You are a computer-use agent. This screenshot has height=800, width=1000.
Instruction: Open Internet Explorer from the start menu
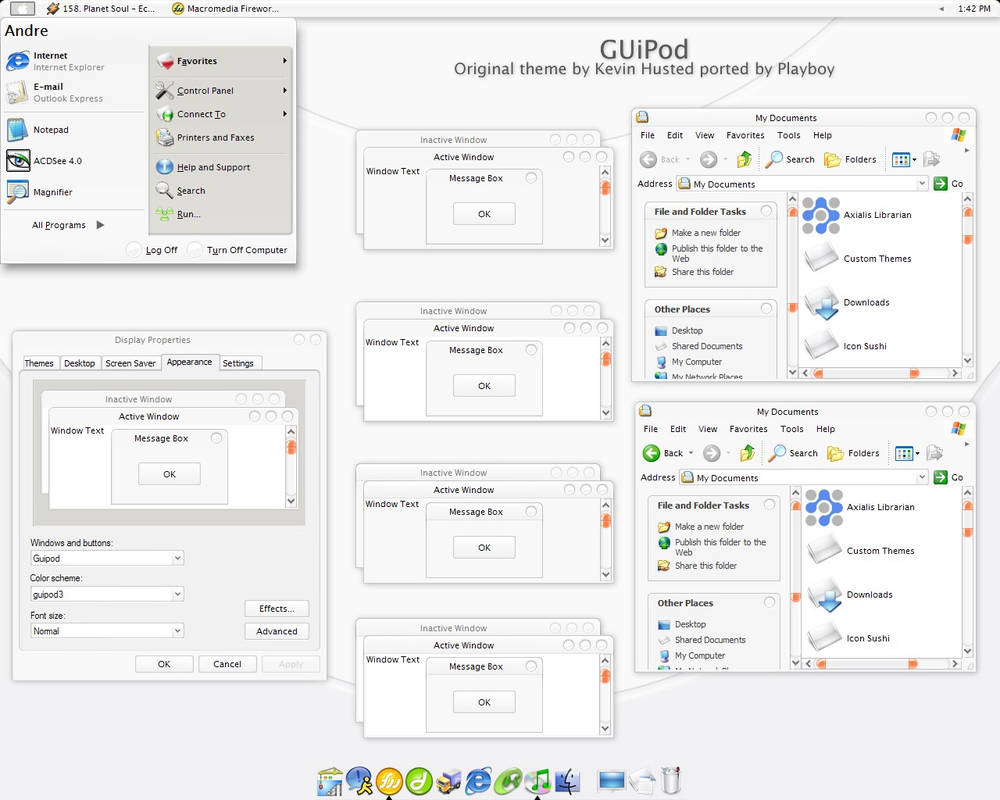[55, 61]
